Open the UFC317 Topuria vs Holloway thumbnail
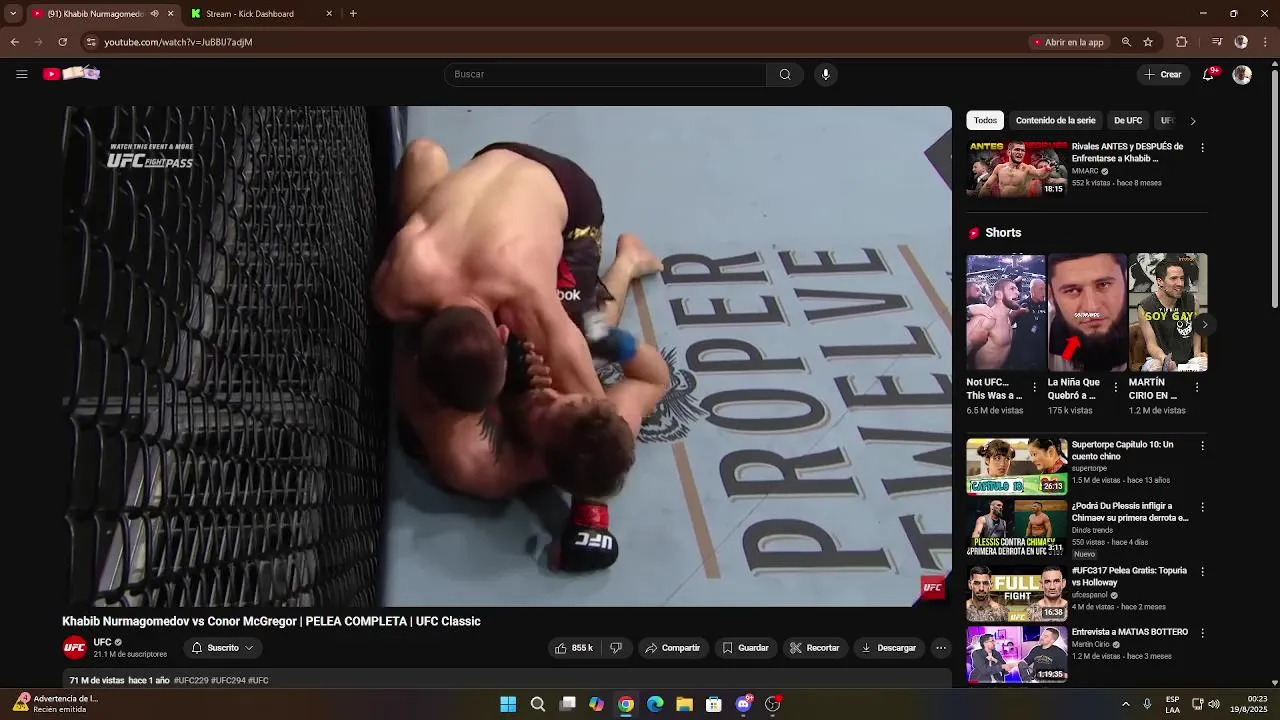Image resolution: width=1280 pixels, height=720 pixels. click(1016, 593)
